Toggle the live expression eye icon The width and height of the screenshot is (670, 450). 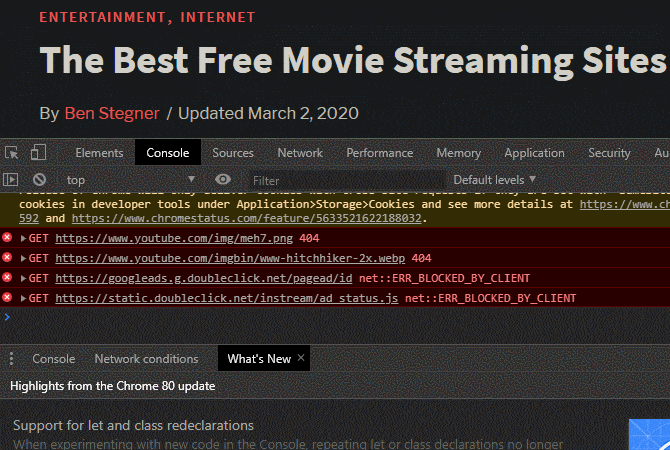[x=223, y=179]
